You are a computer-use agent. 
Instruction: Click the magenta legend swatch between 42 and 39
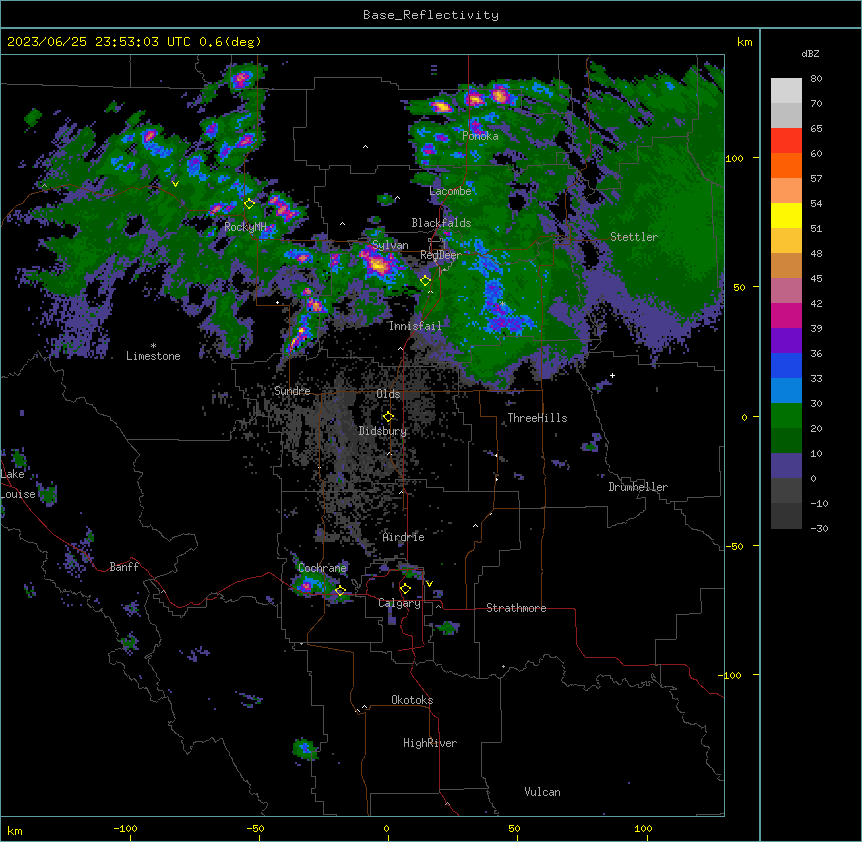coord(786,316)
